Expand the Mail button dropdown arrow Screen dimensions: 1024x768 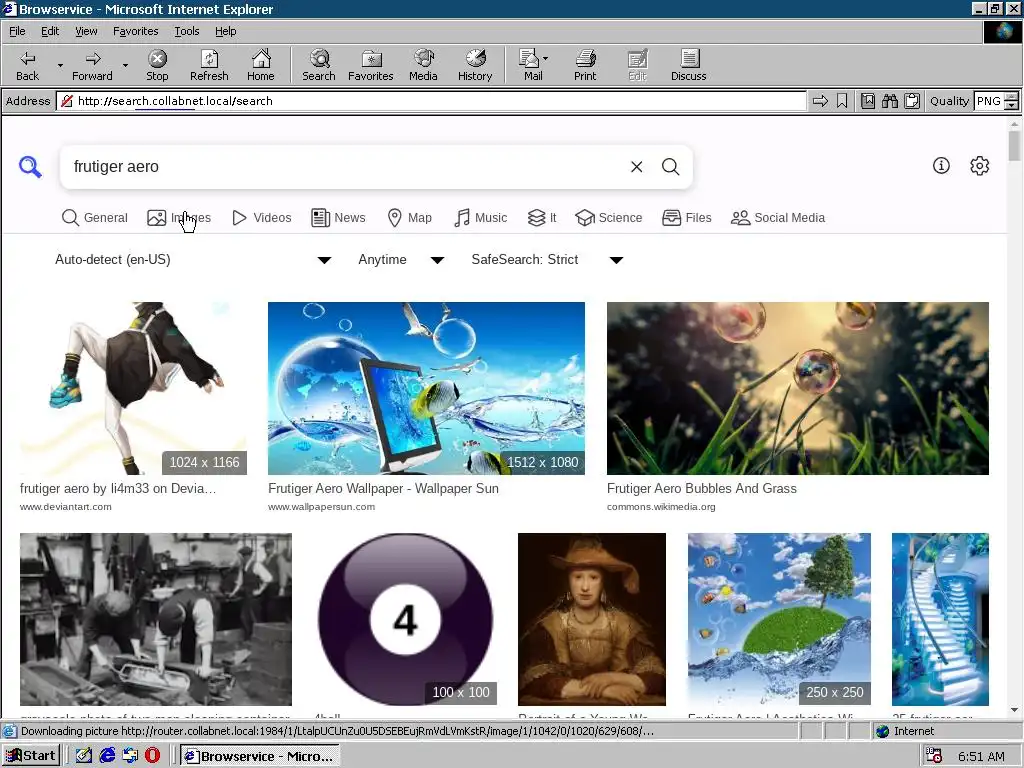click(545, 59)
